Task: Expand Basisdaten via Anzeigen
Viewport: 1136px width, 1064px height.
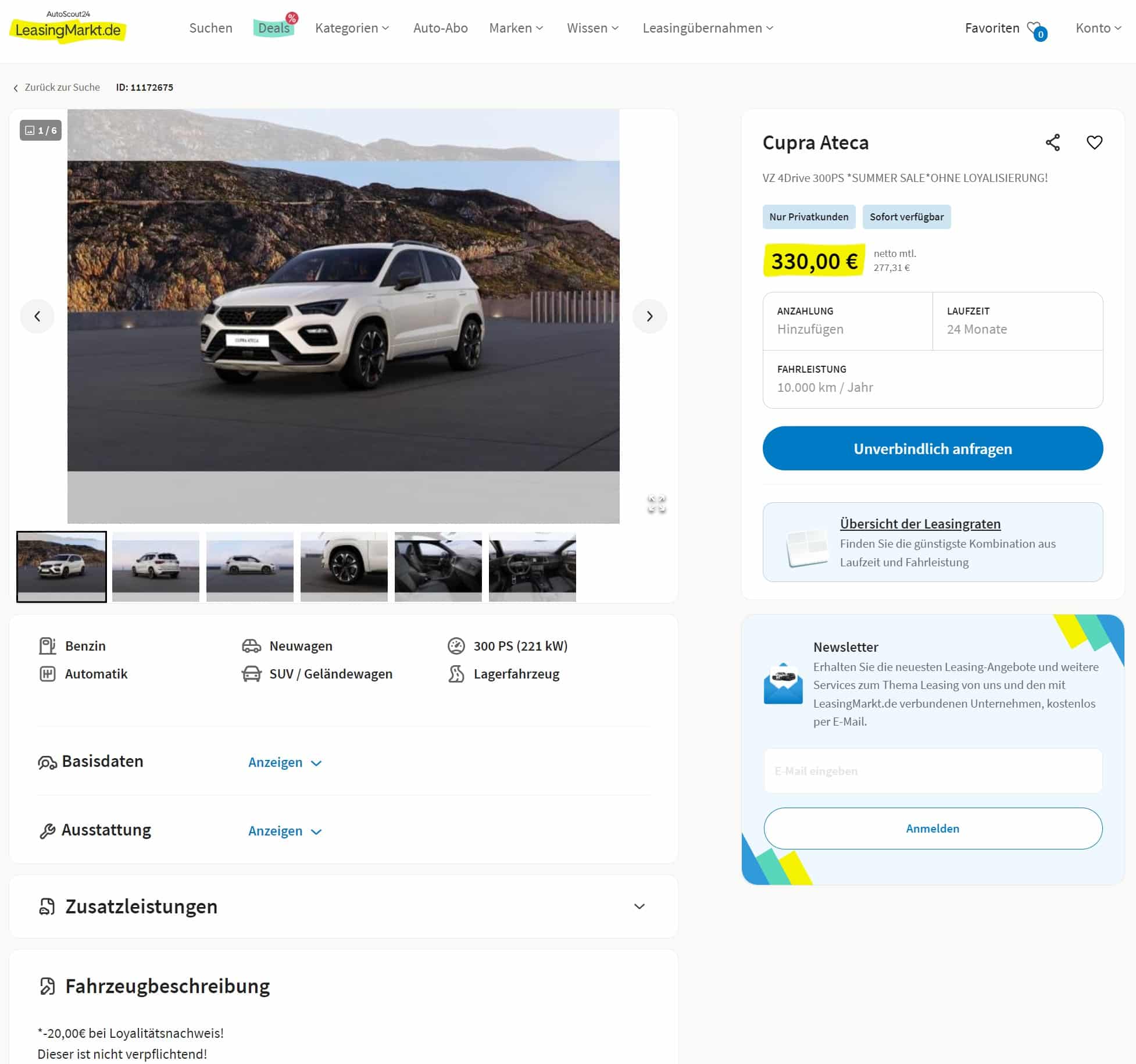Action: pos(285,762)
